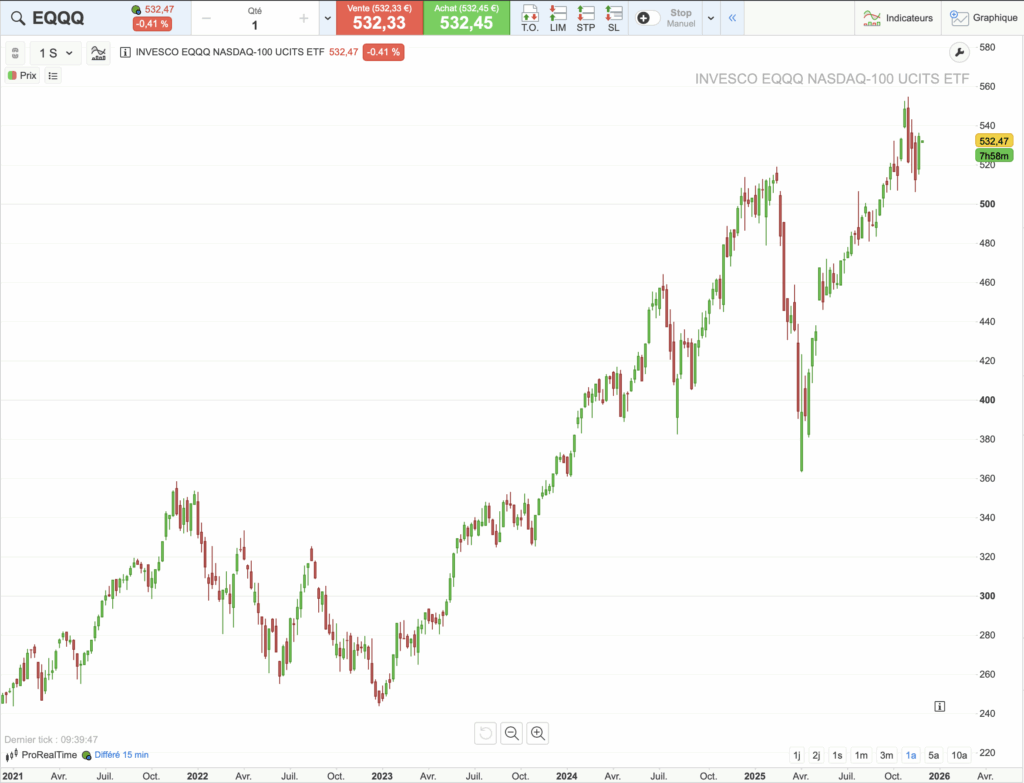Select the SL stop-loss icon
The image size is (1024, 783).
613,17
